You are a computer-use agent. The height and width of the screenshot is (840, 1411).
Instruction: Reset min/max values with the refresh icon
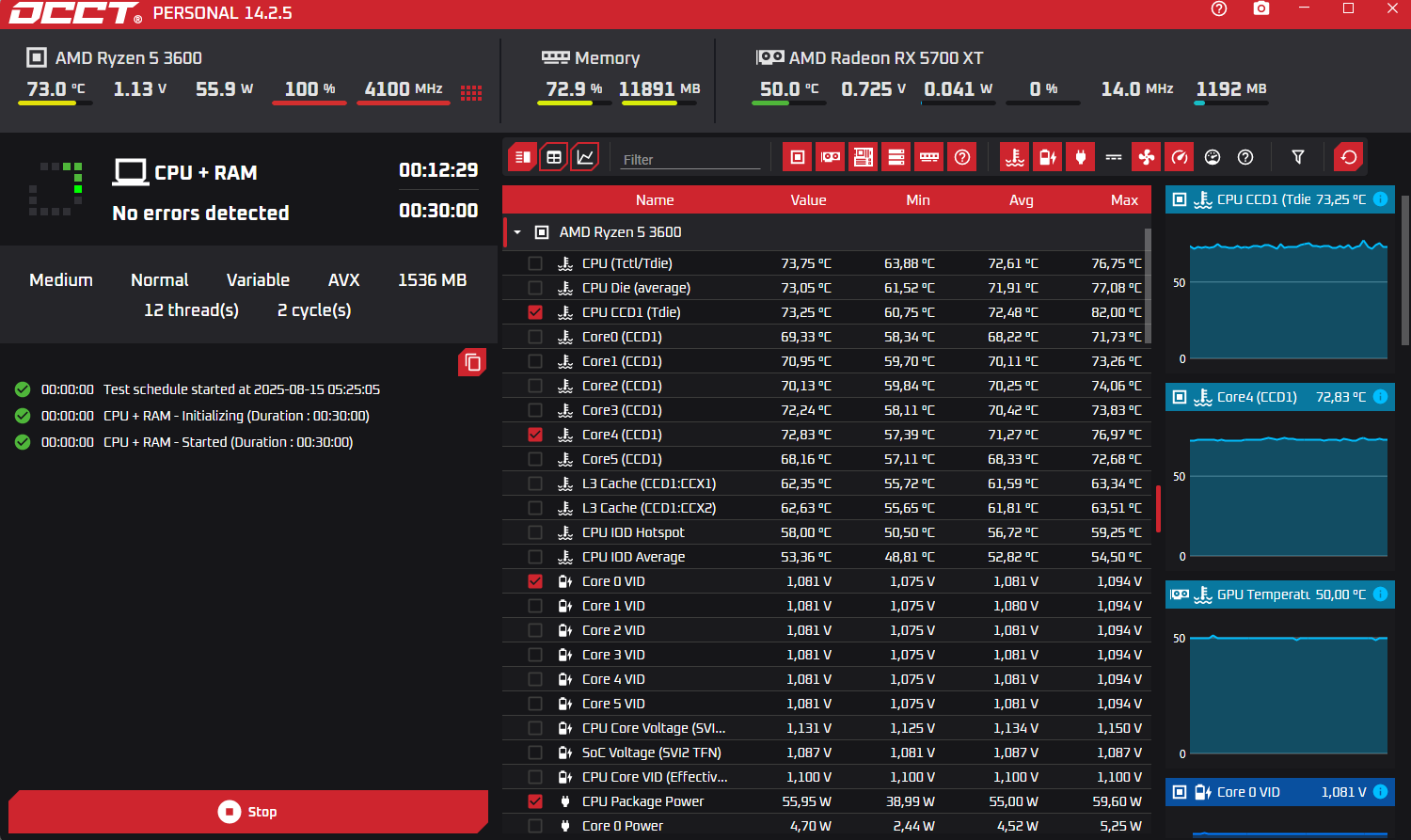(x=1349, y=157)
